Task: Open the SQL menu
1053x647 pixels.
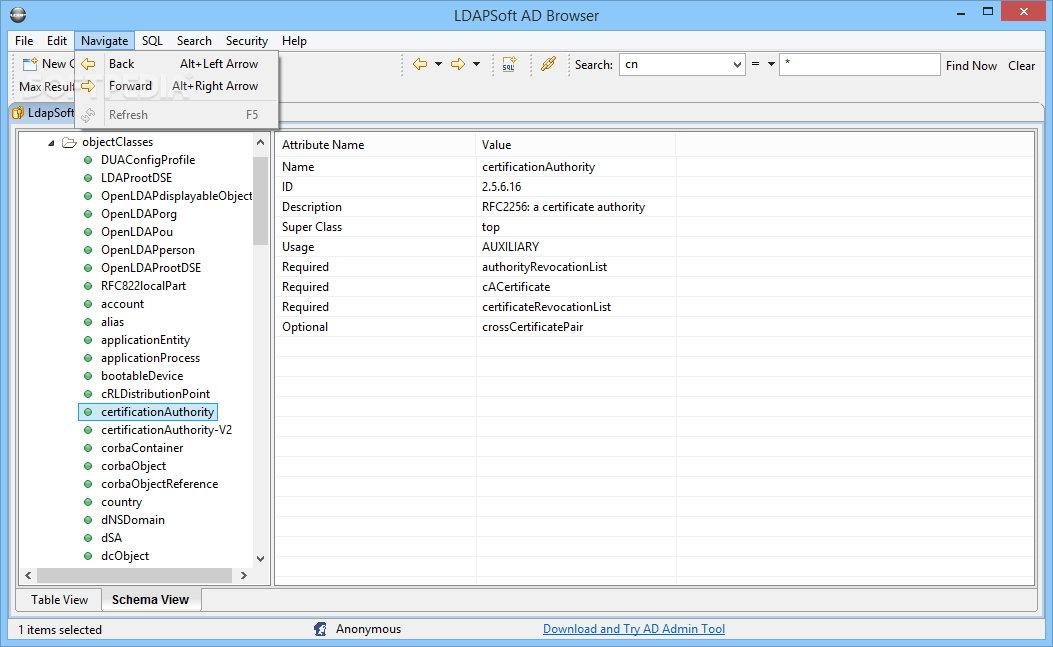Action: point(152,41)
